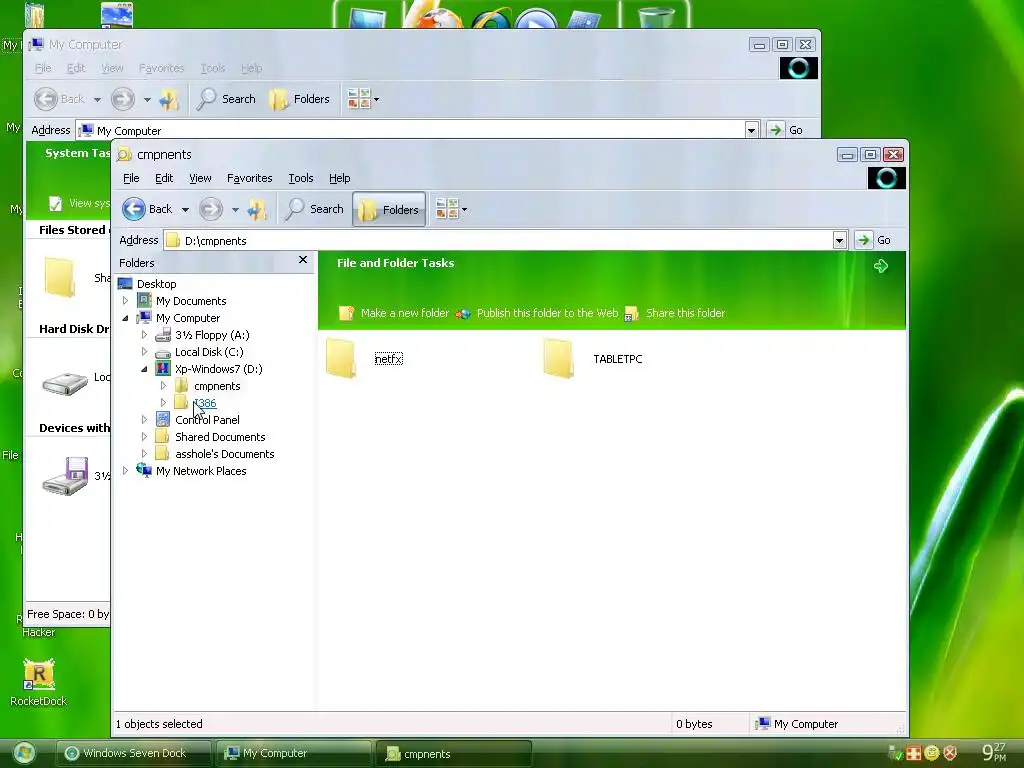Close the Folders pane

(303, 260)
